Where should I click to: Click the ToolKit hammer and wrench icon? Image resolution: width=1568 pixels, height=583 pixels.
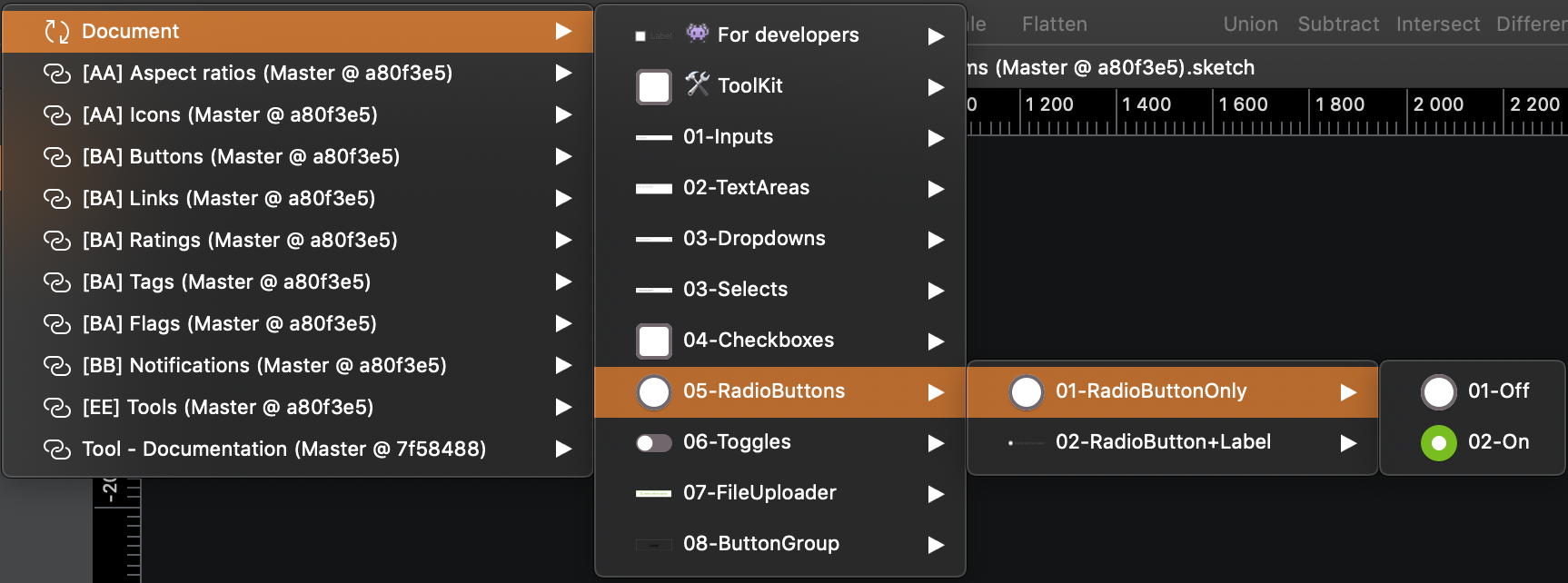(x=697, y=84)
